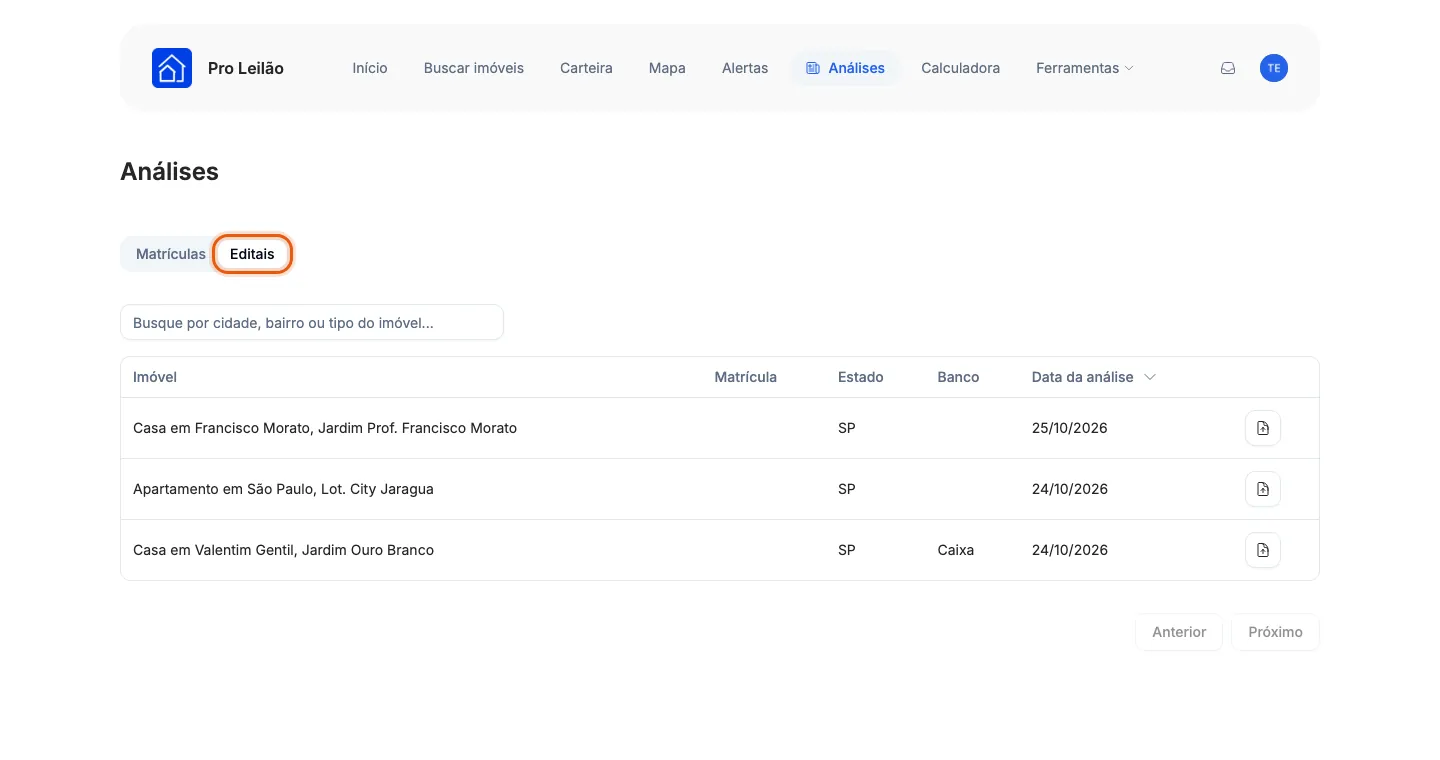Click the date for Casa em Valentim Gentil

1070,550
